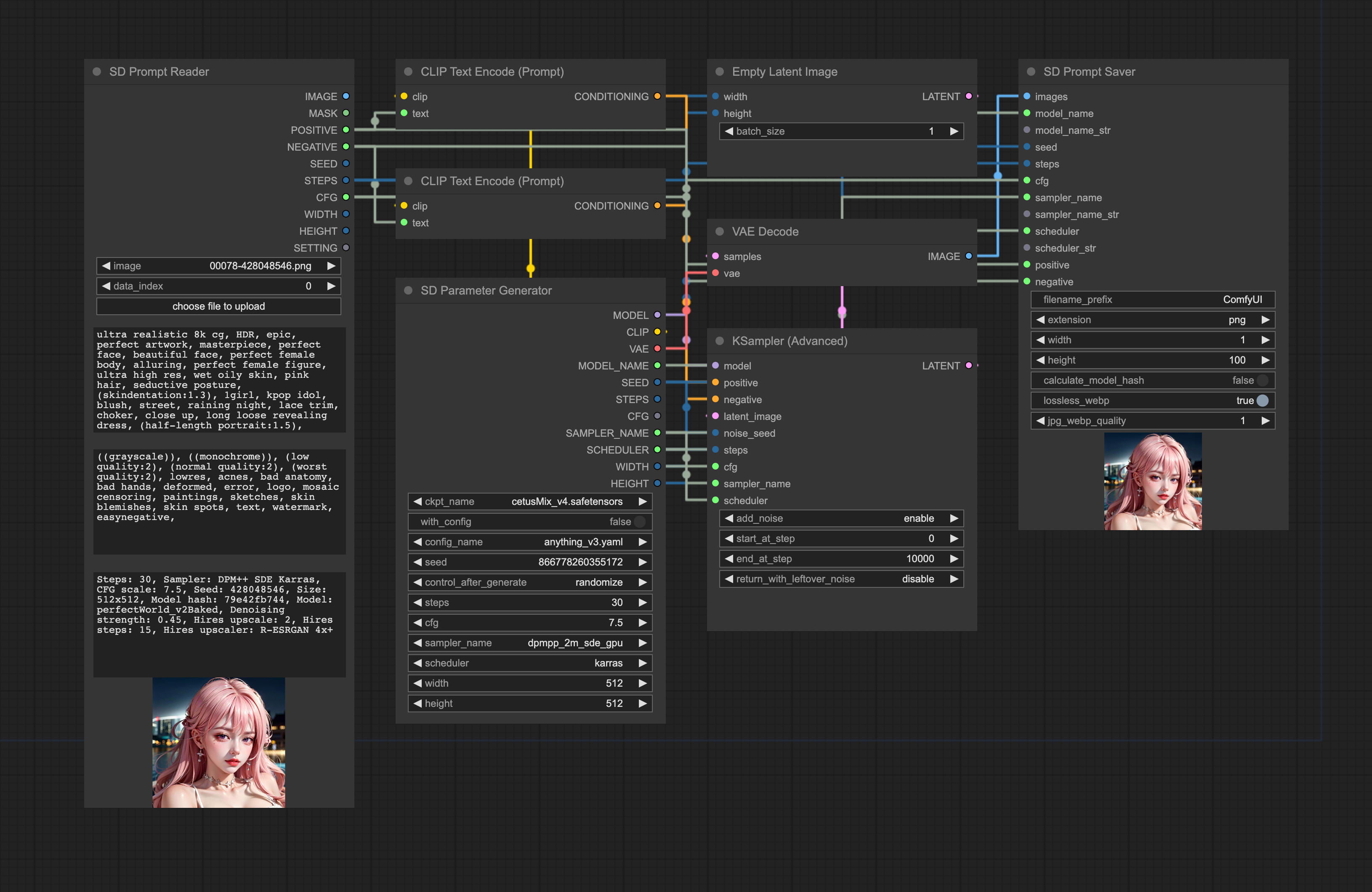Screen dimensions: 1372x892
Task: Open the scheduler dropdown showing karras
Action: tap(530, 663)
